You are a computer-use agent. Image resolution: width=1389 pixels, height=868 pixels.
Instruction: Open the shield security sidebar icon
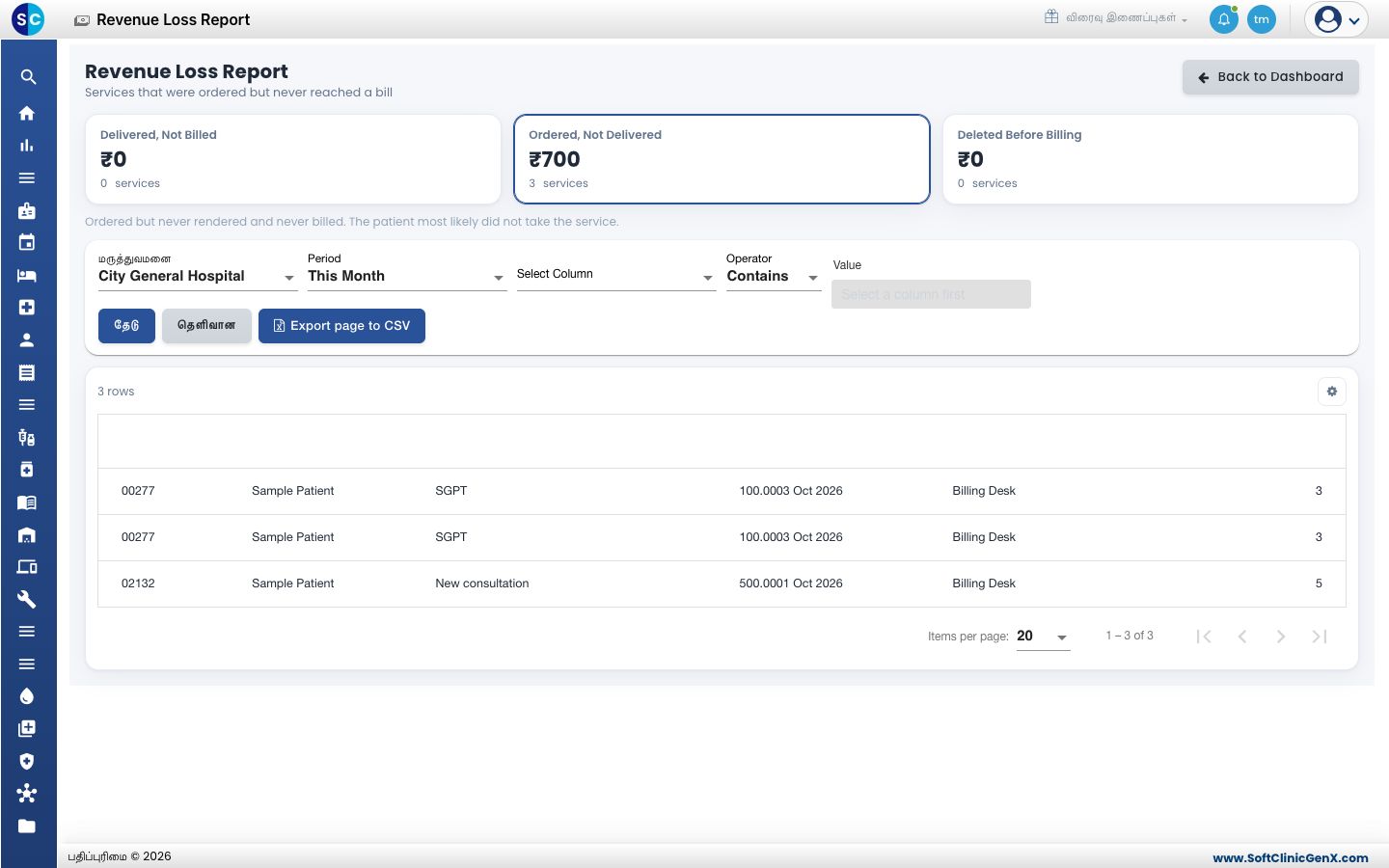coord(27,761)
